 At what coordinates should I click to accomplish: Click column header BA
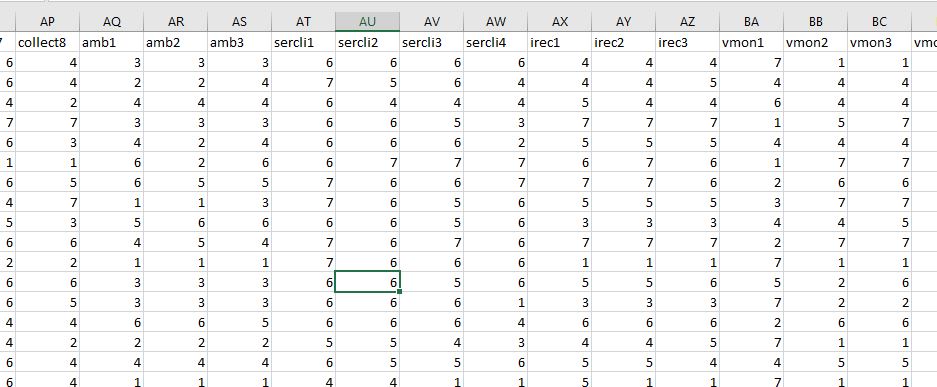coord(751,22)
